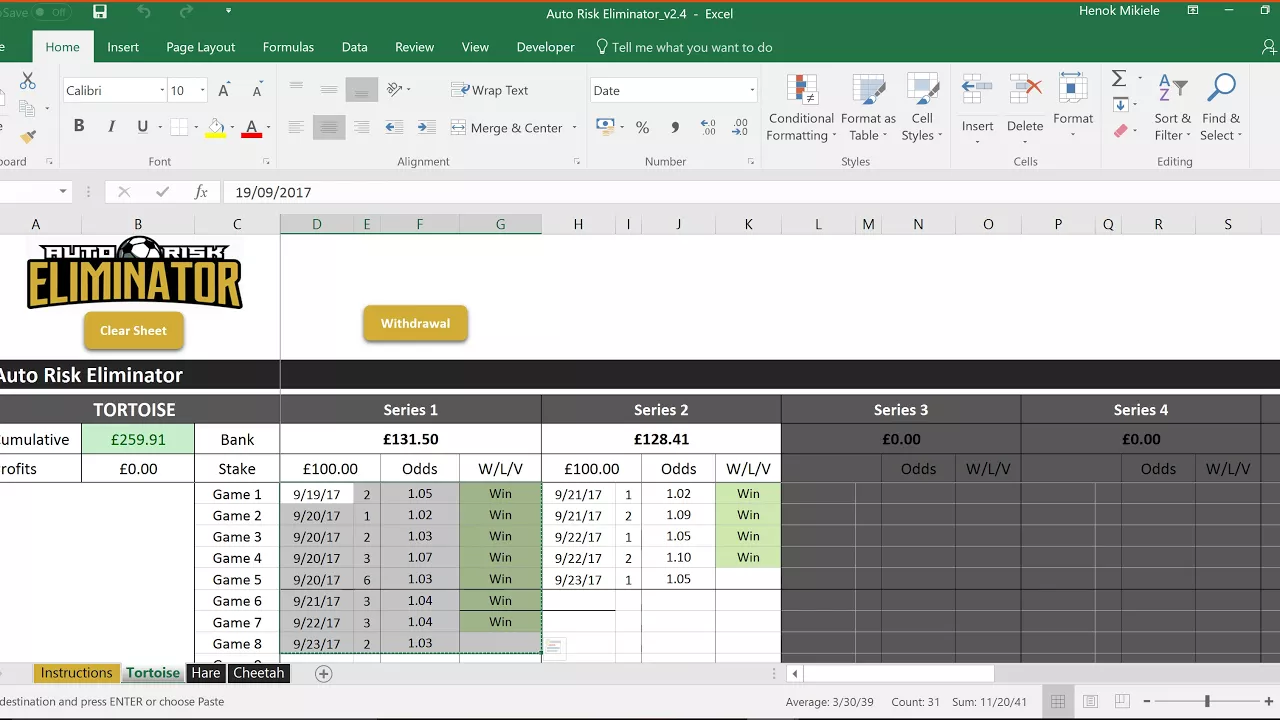Click the Cut scissors icon
This screenshot has width=1280, height=720.
28,81
